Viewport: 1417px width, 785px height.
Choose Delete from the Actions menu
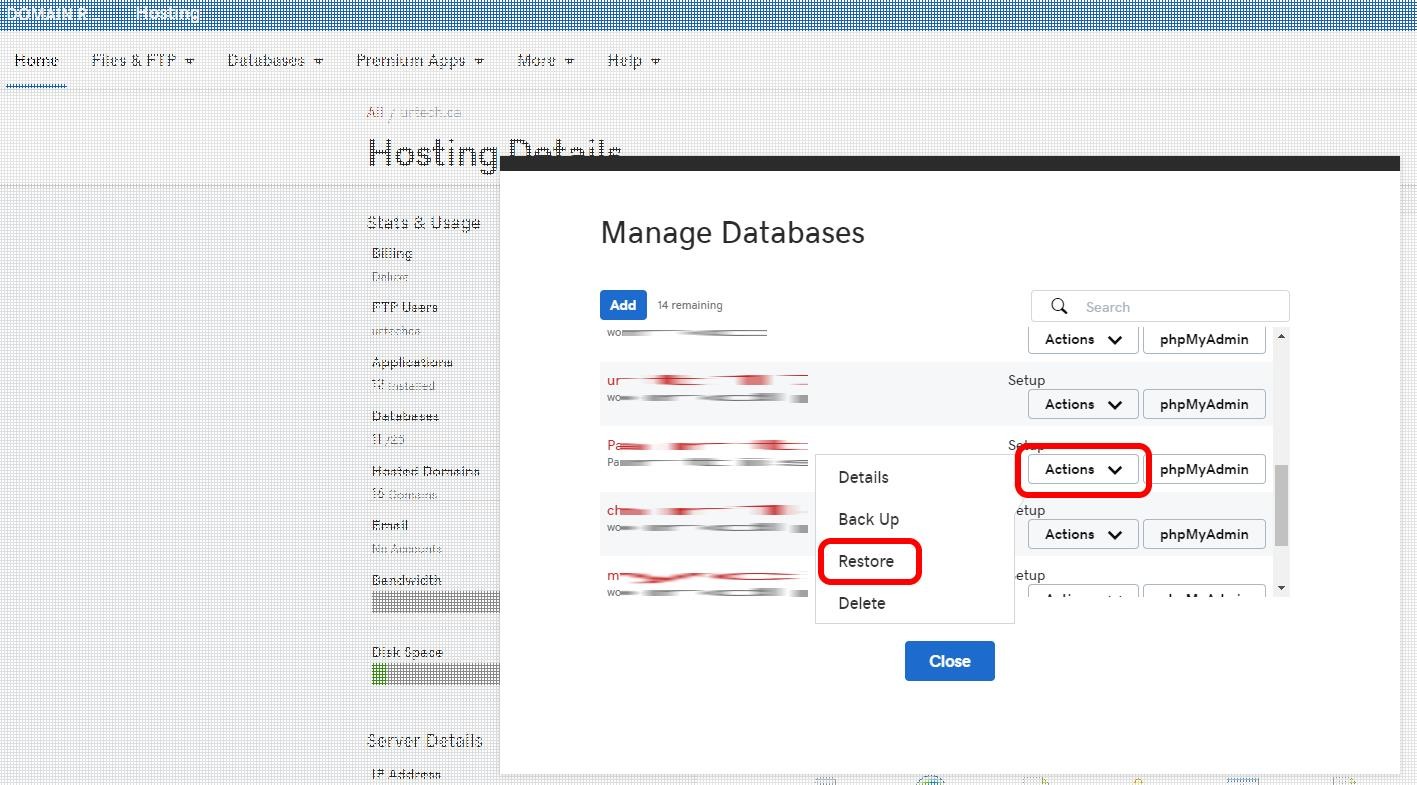[x=861, y=603]
